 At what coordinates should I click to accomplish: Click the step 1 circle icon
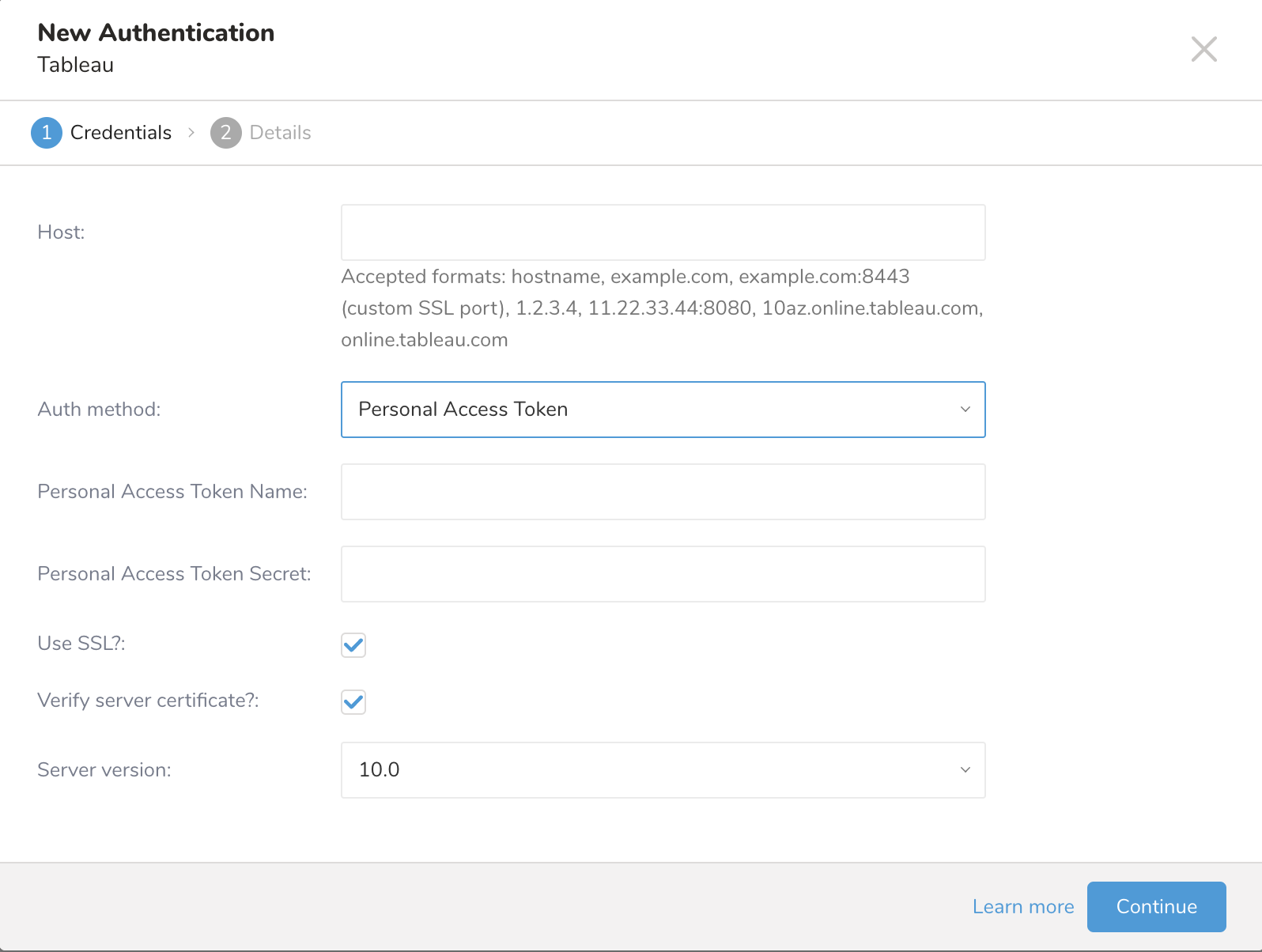(x=47, y=133)
